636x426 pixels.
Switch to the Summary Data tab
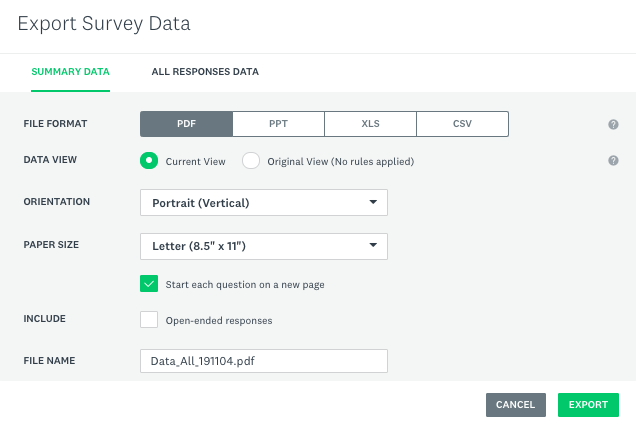(70, 72)
